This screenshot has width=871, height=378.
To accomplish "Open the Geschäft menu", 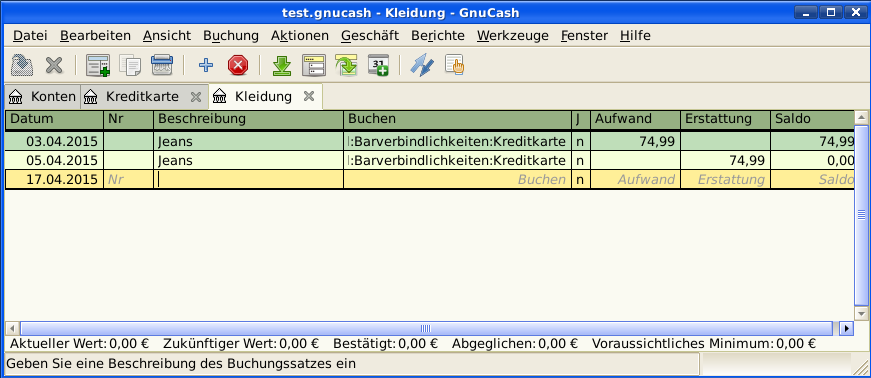I will click(370, 36).
